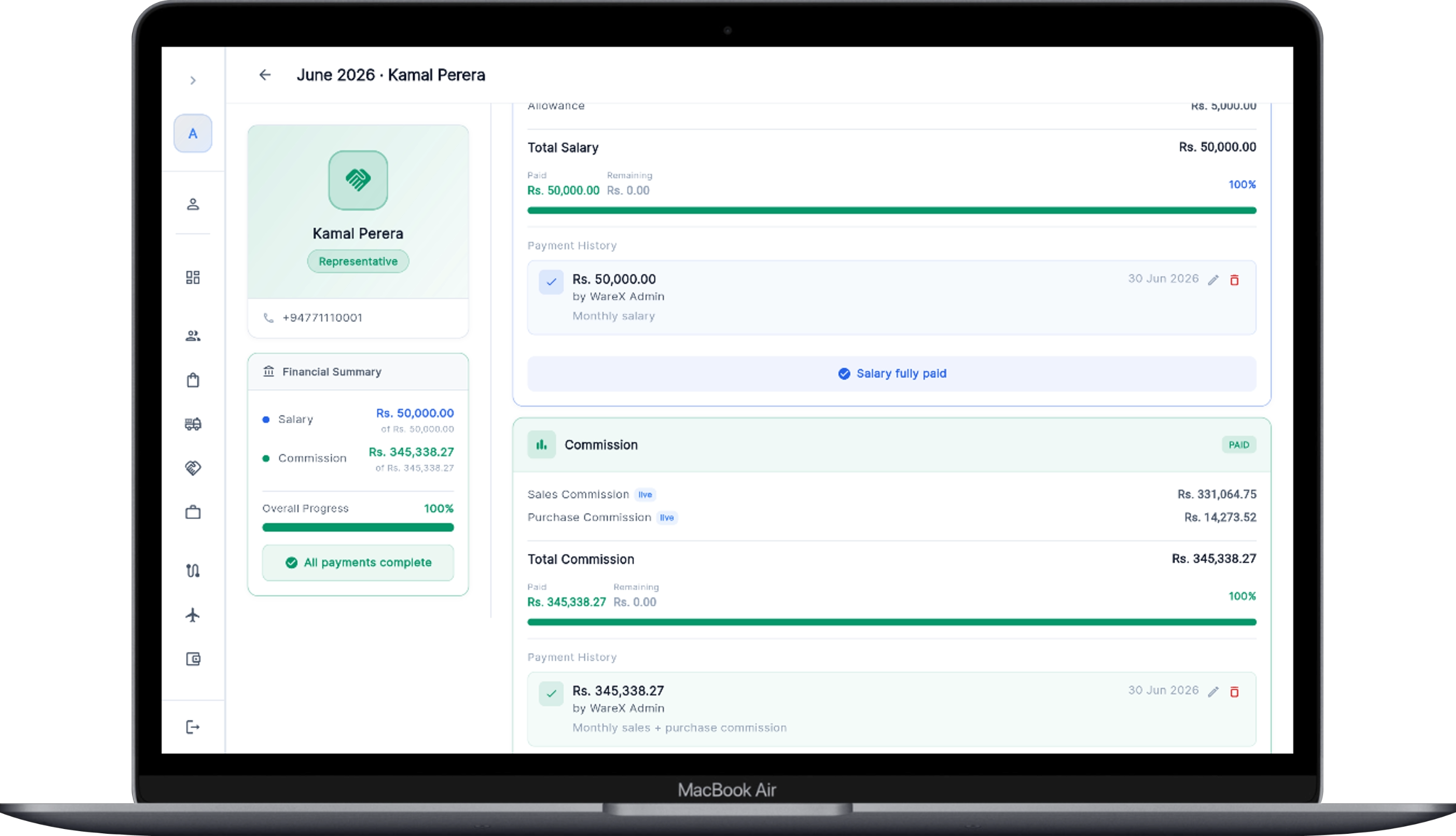Click the logout icon in sidebar
1456x836 pixels.
pos(193,727)
